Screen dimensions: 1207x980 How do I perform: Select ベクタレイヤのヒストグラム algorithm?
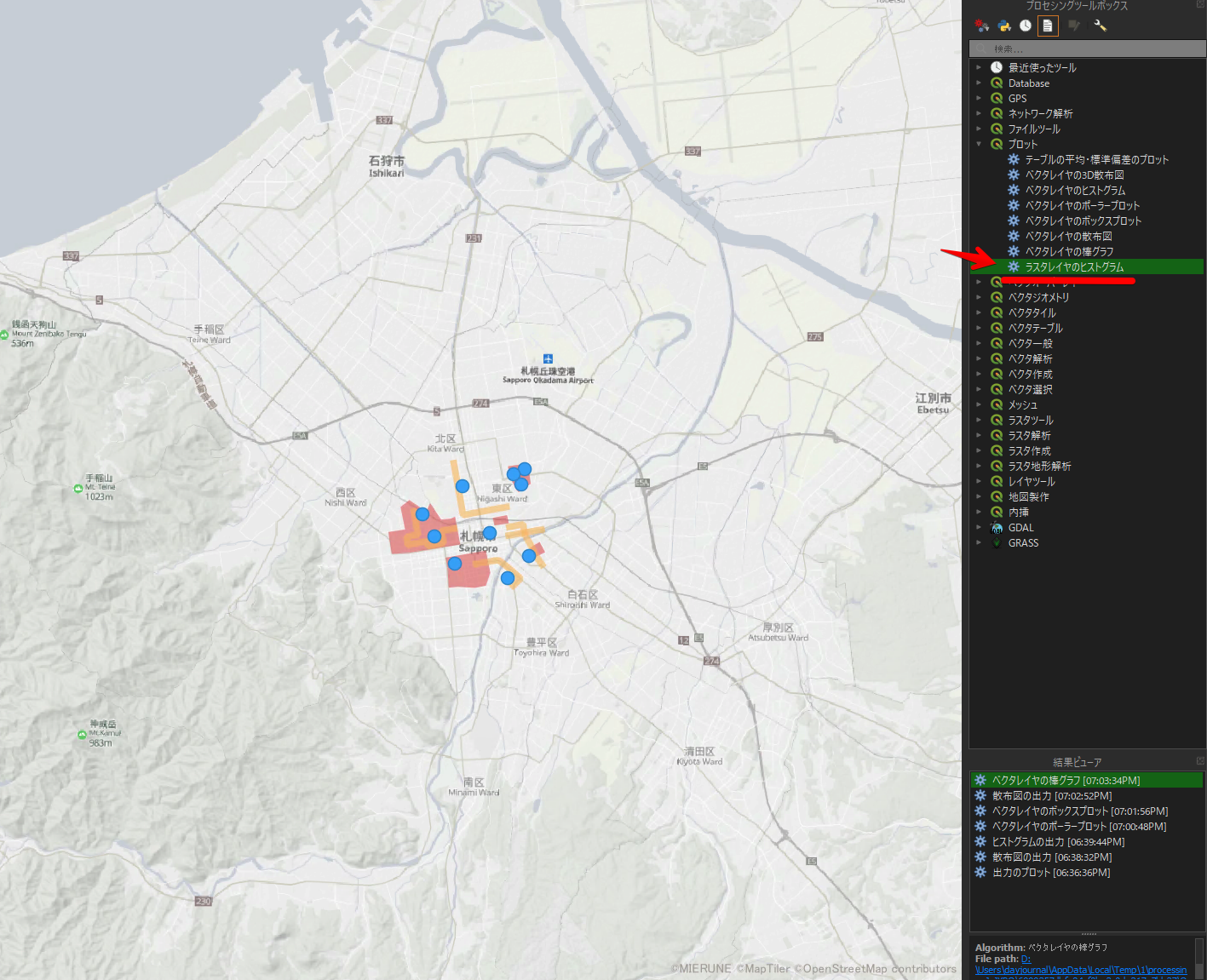1075,190
